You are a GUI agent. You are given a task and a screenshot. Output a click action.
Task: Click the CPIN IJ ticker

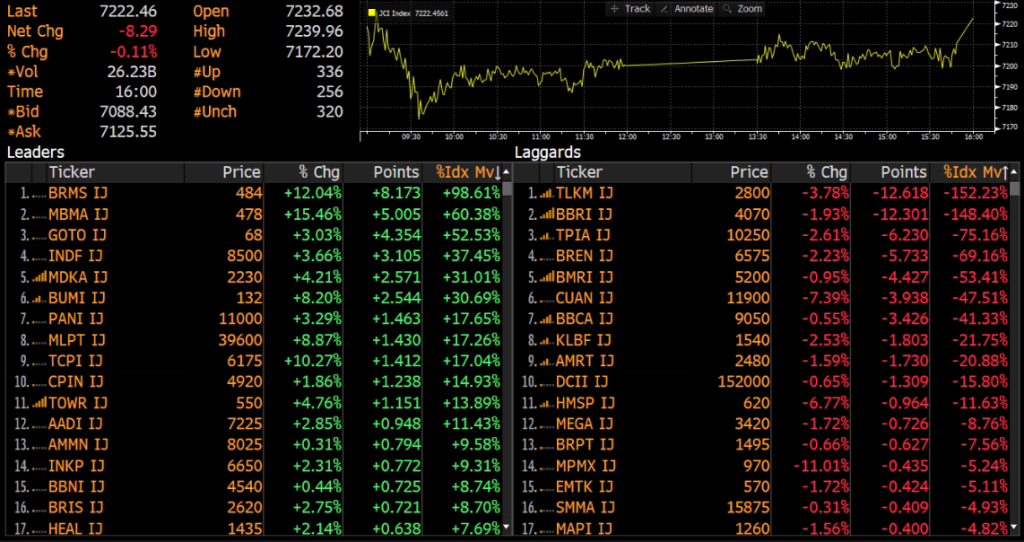pos(76,382)
